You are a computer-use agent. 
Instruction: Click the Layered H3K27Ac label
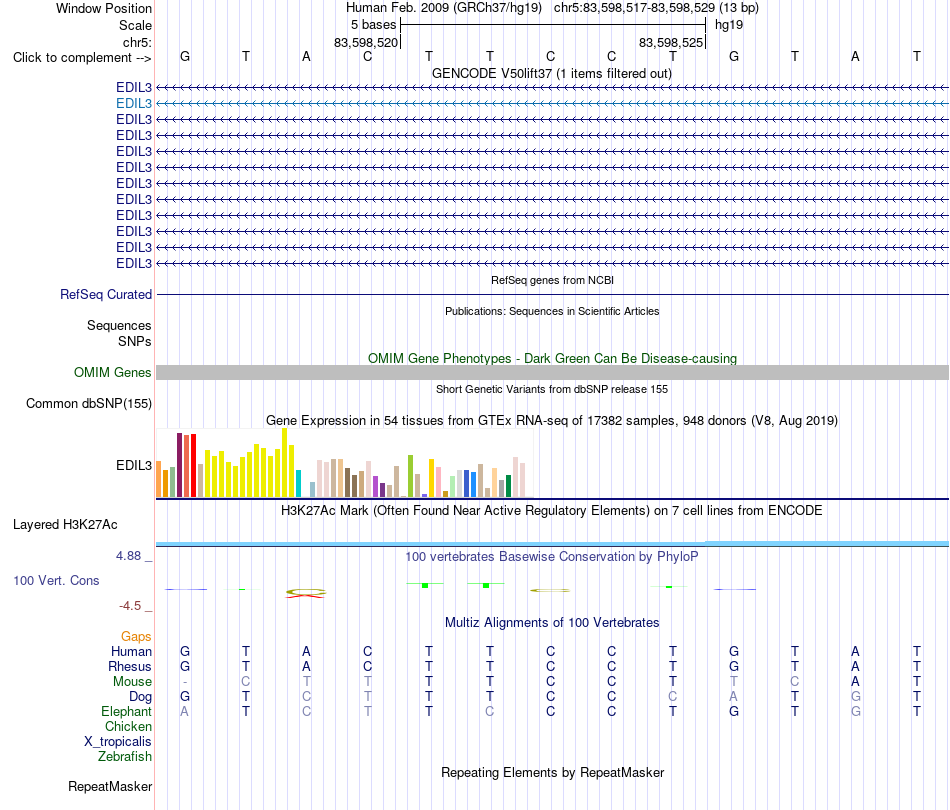point(65,525)
